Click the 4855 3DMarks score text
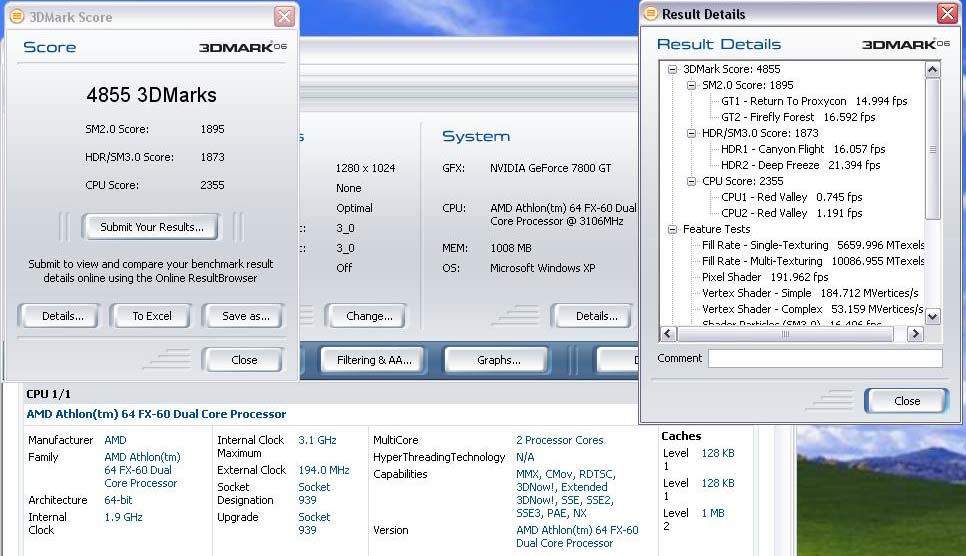The image size is (966, 556). 151,95
